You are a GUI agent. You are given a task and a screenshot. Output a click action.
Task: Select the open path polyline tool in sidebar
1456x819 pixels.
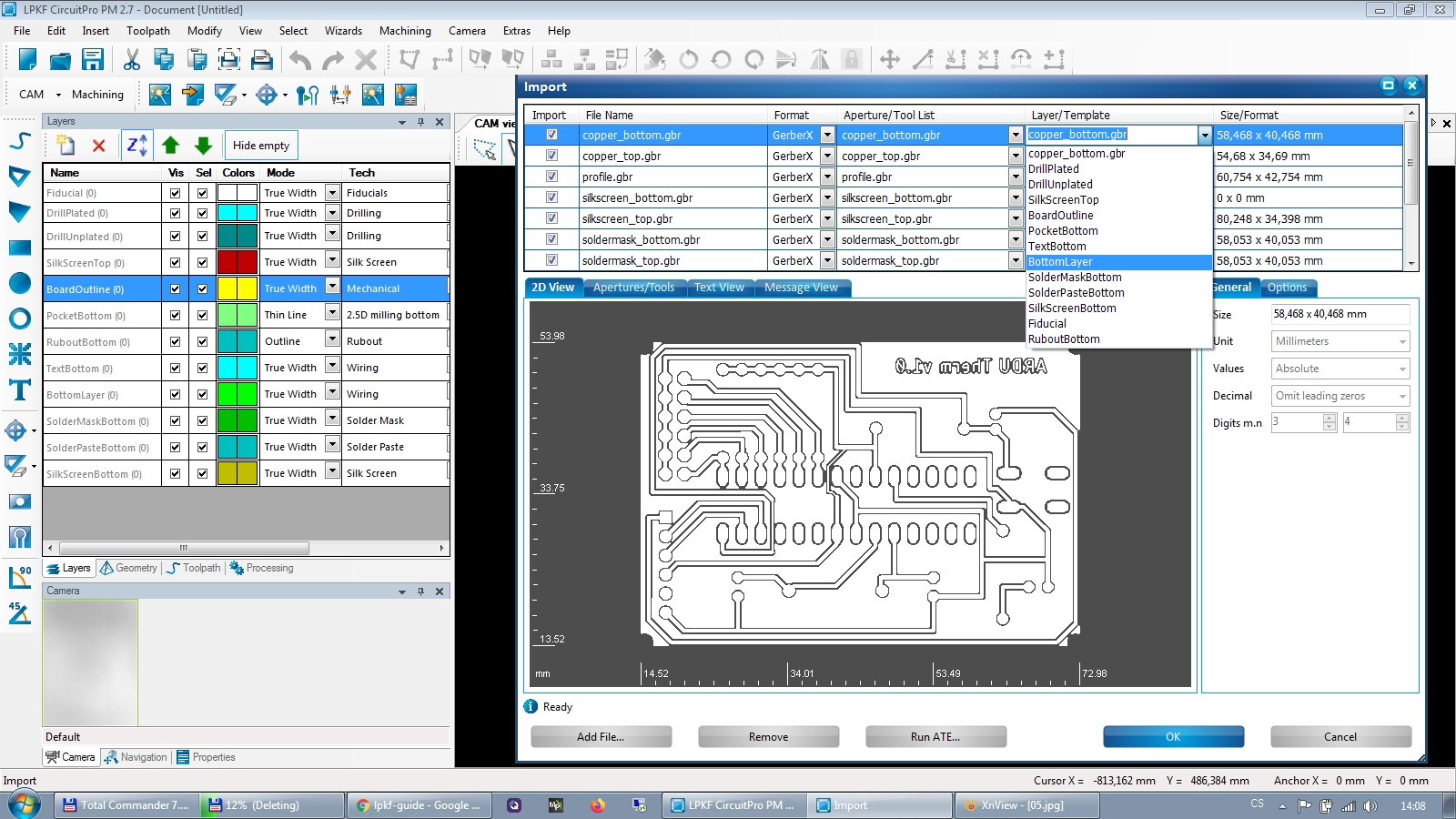(x=19, y=140)
